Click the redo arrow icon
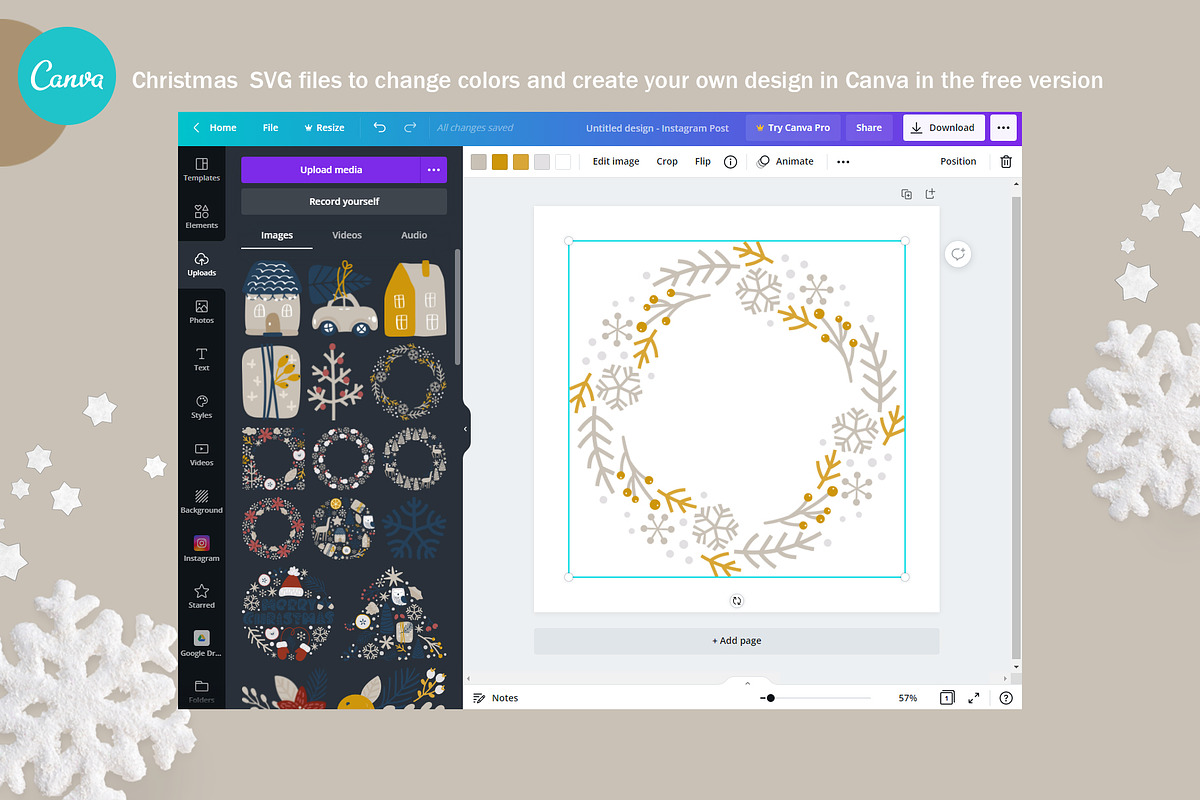Viewport: 1200px width, 800px height. (x=410, y=128)
